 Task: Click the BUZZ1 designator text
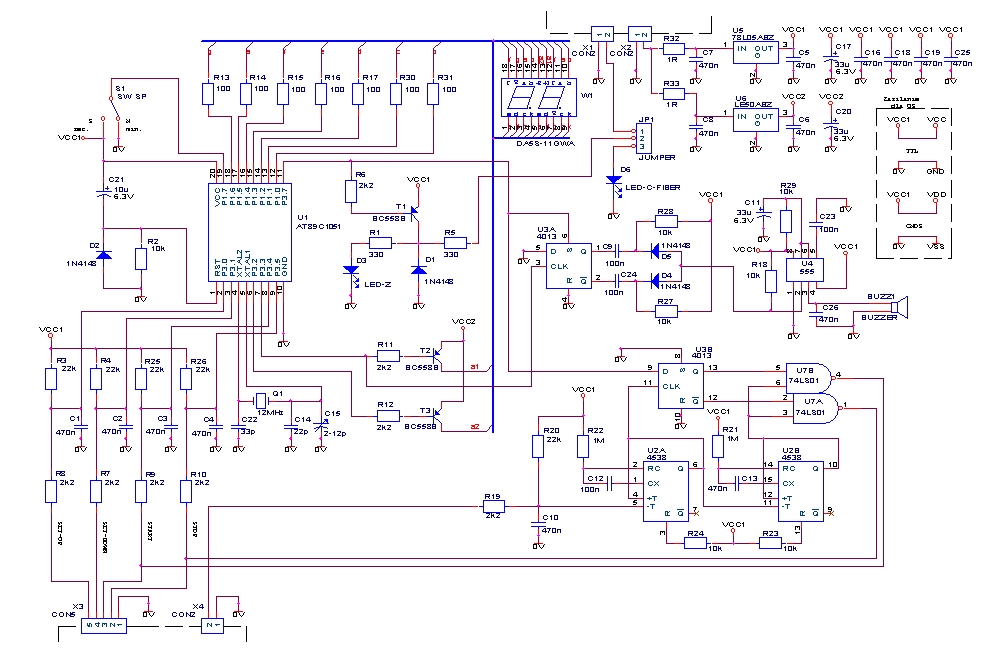[x=881, y=296]
